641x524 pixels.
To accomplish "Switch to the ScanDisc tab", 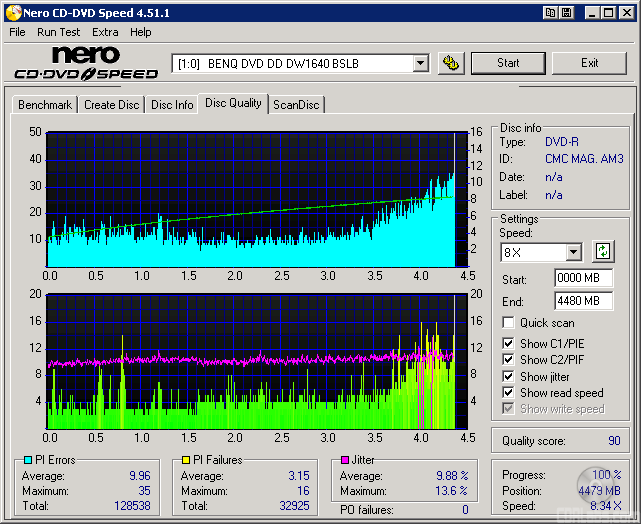I will tap(296, 105).
